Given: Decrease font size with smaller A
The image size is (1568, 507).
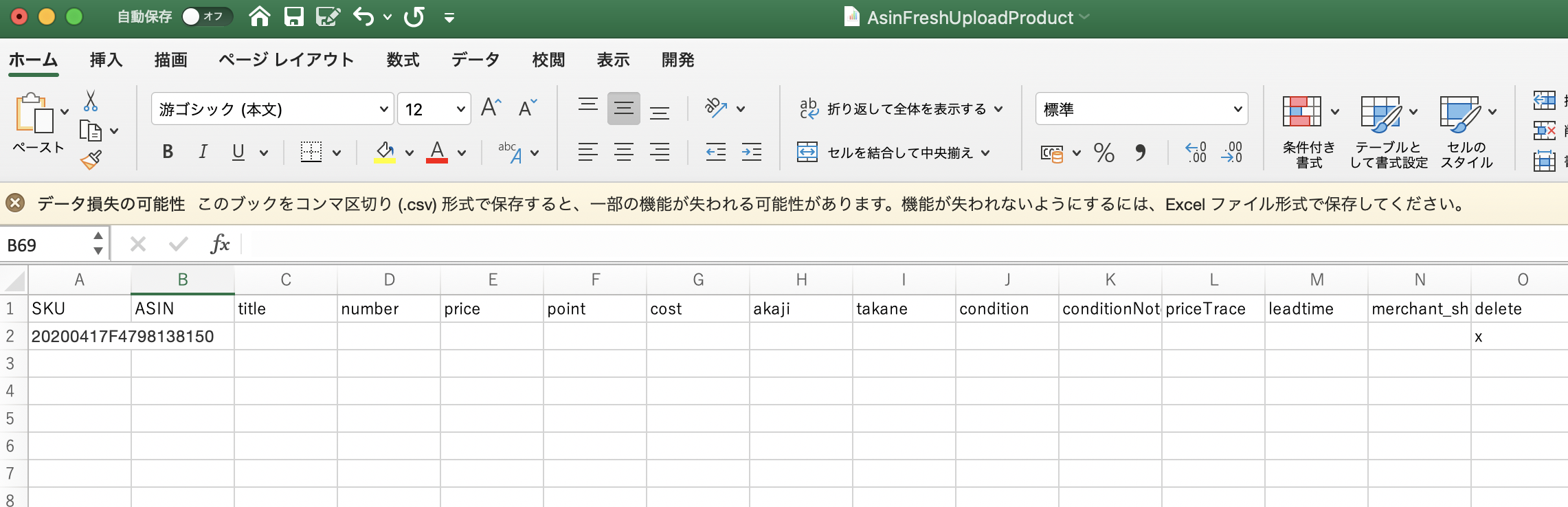Looking at the screenshot, I should click(527, 108).
